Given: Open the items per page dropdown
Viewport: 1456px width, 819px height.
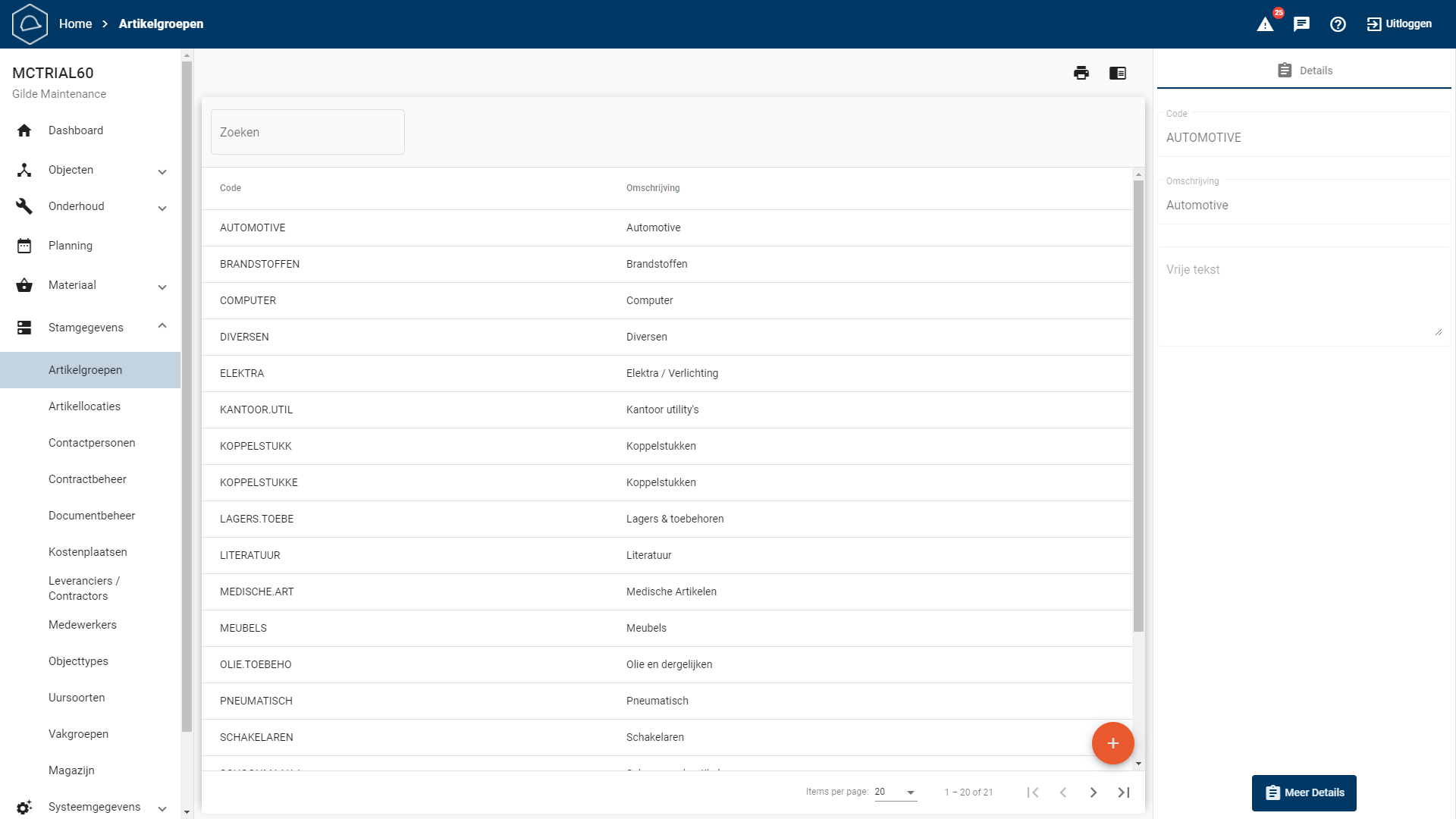Looking at the screenshot, I should [x=896, y=792].
